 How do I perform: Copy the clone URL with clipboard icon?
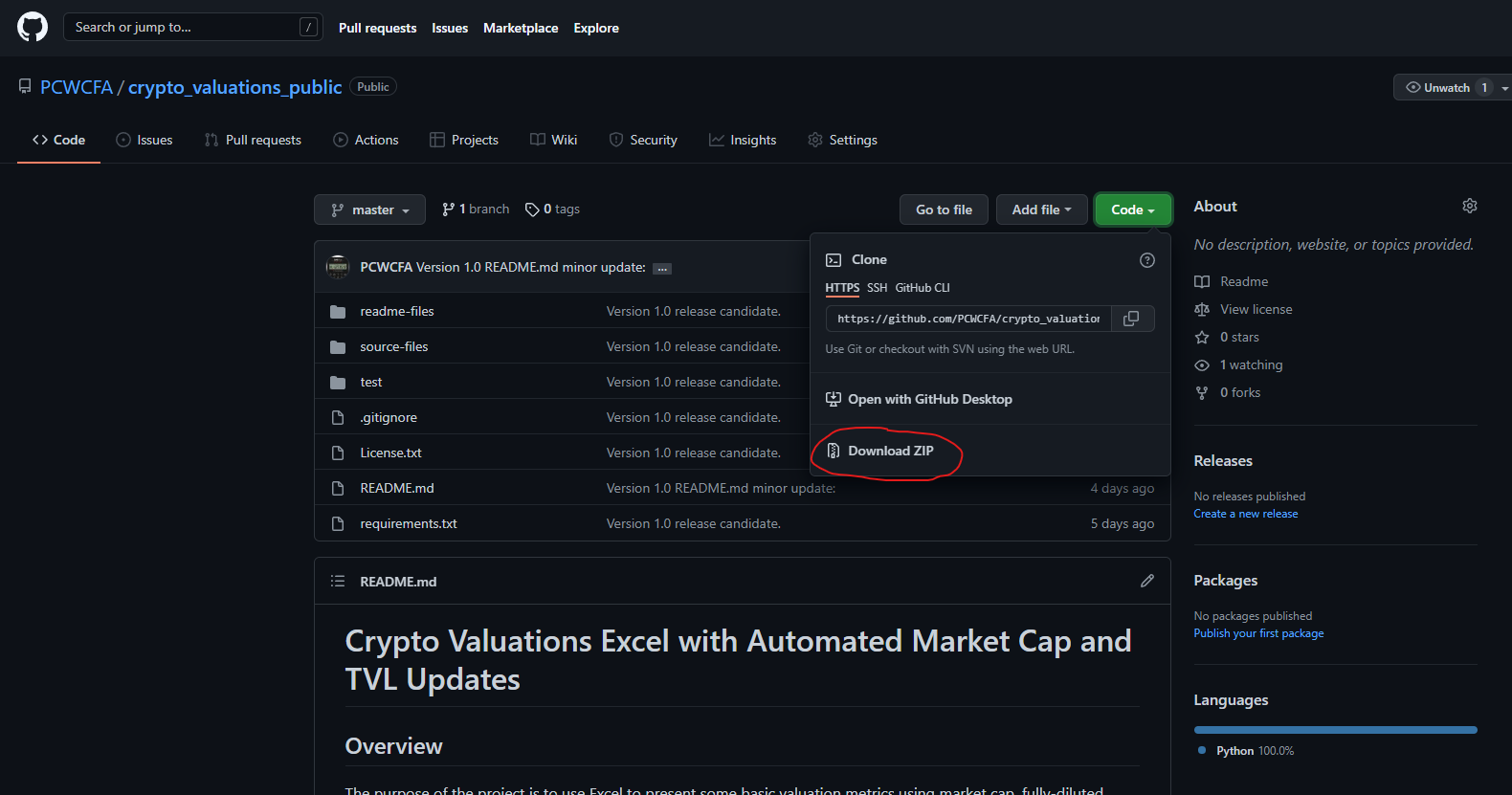tap(1131, 319)
